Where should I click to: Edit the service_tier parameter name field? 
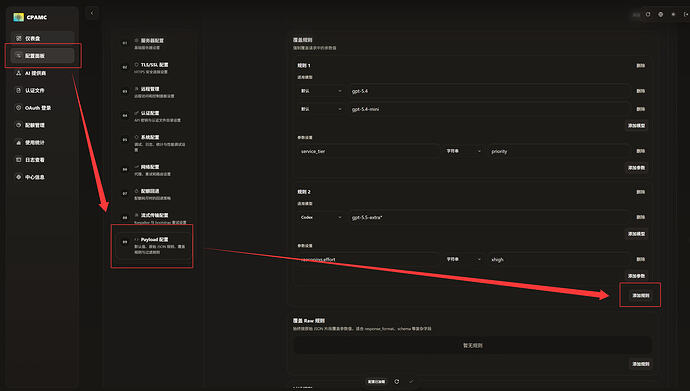tap(368, 151)
